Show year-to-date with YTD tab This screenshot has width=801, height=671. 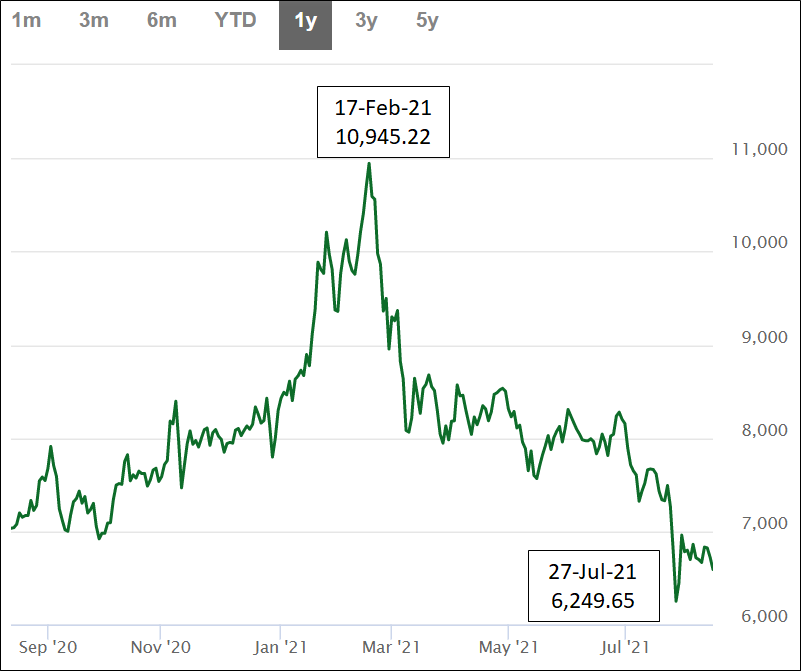(236, 21)
